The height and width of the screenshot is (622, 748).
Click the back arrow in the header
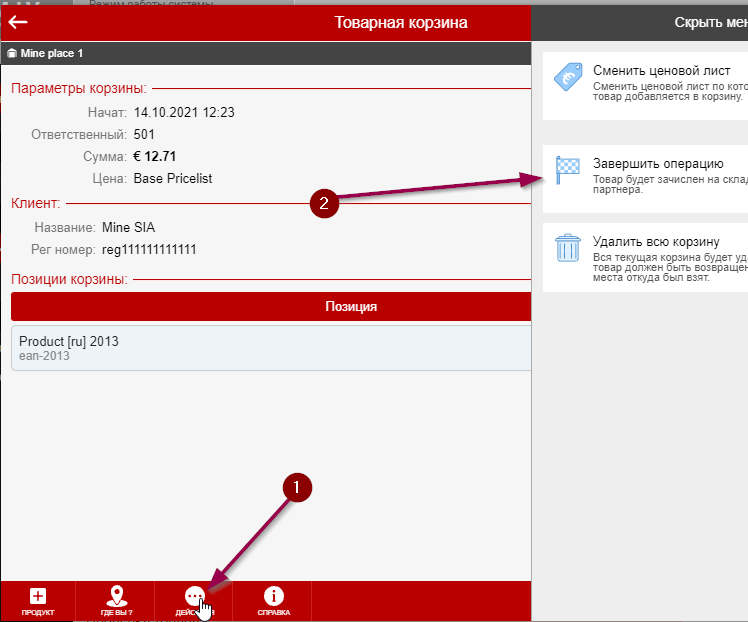(x=18, y=22)
